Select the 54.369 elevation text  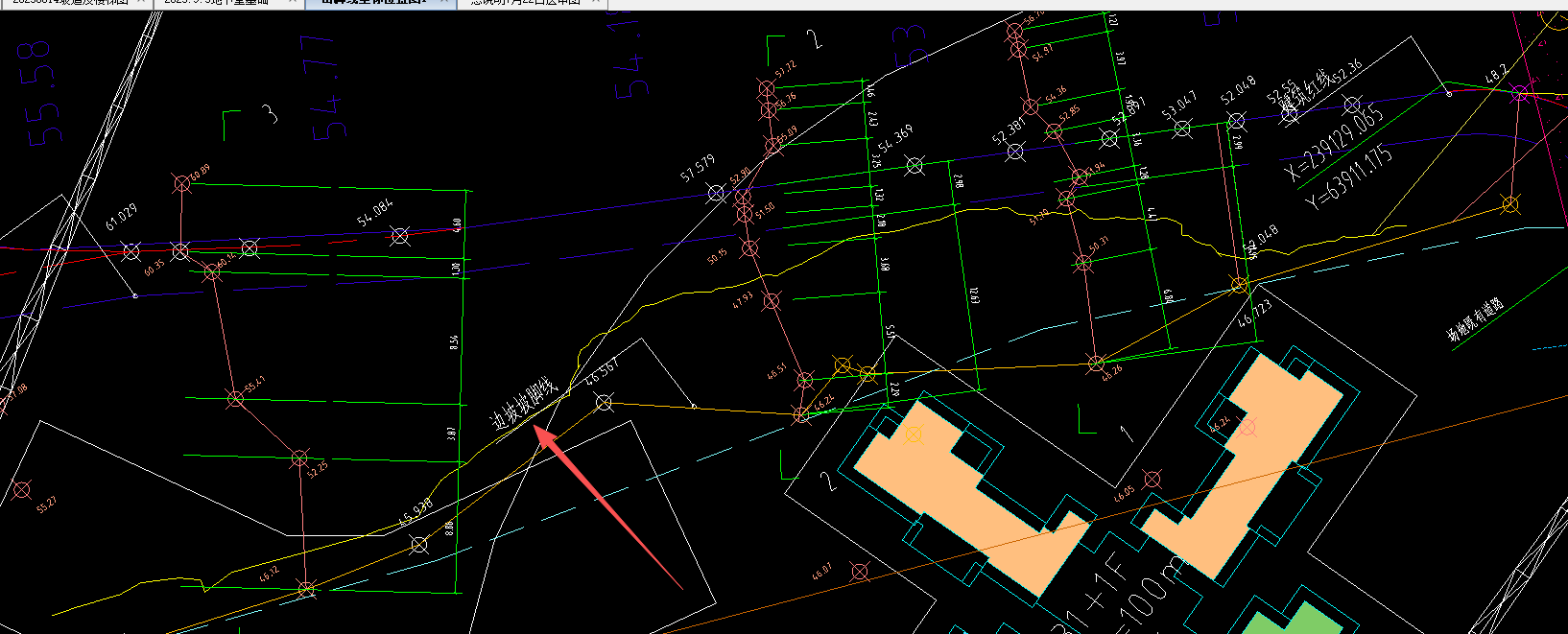(895, 137)
